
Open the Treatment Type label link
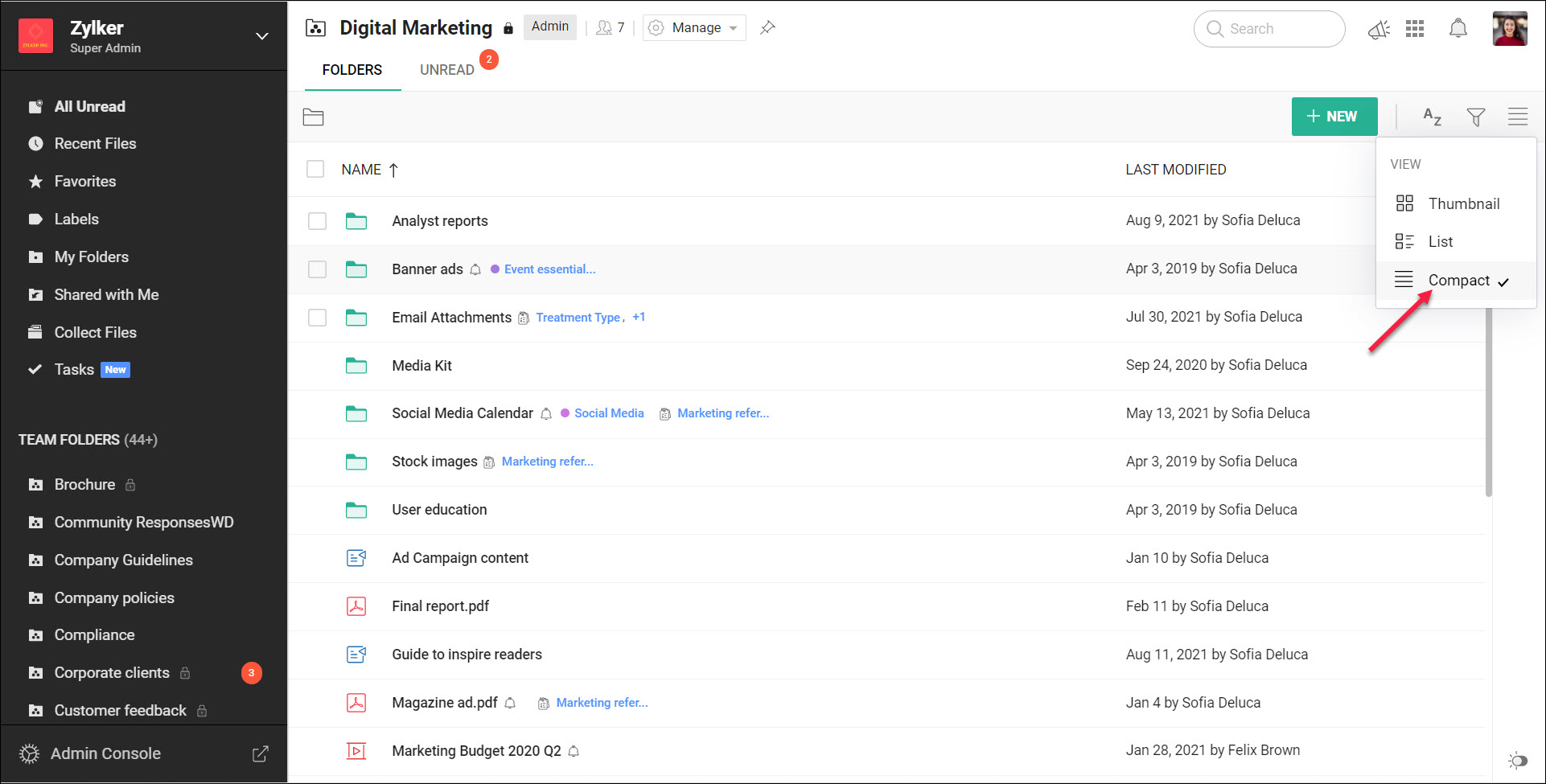[578, 317]
